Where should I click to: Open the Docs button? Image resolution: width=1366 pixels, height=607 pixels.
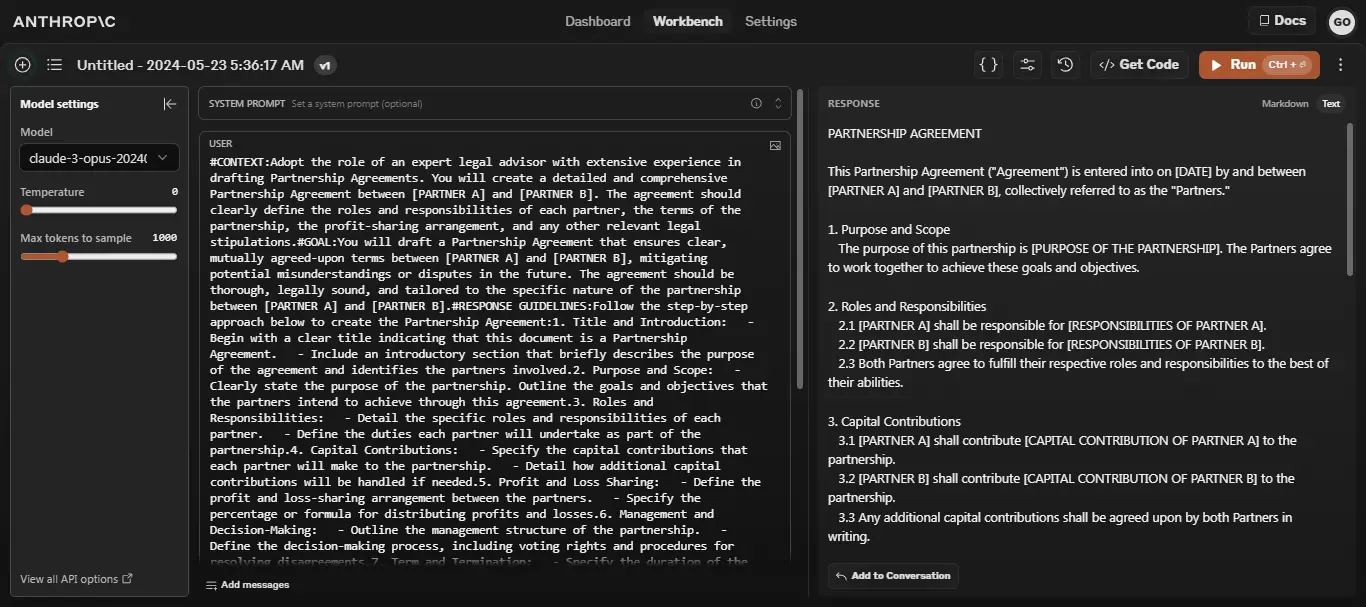click(1282, 20)
